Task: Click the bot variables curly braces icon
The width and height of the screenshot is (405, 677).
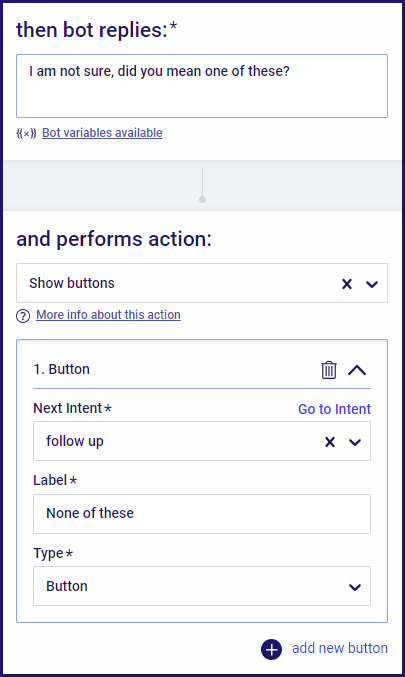Action: click(x=26, y=133)
